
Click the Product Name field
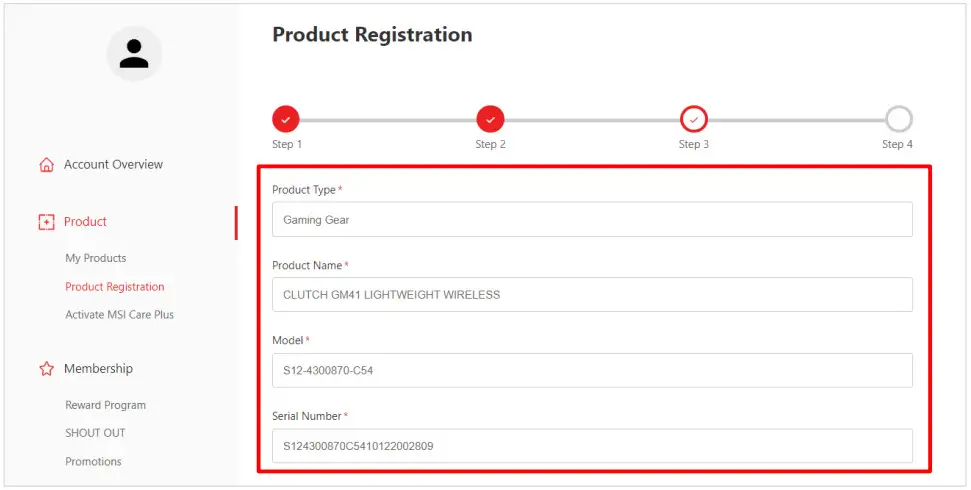coord(592,295)
